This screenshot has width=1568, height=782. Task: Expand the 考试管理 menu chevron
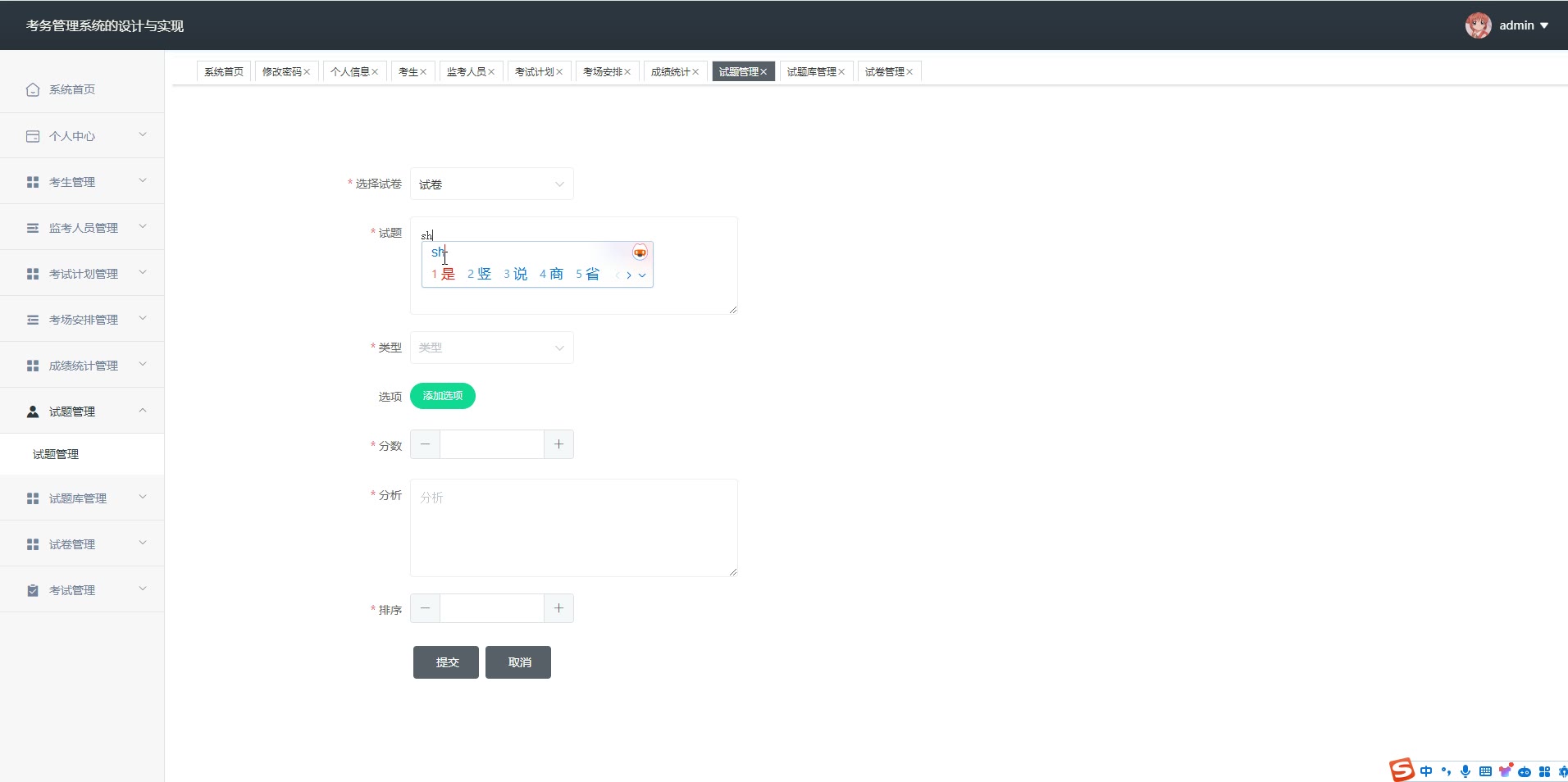[143, 589]
